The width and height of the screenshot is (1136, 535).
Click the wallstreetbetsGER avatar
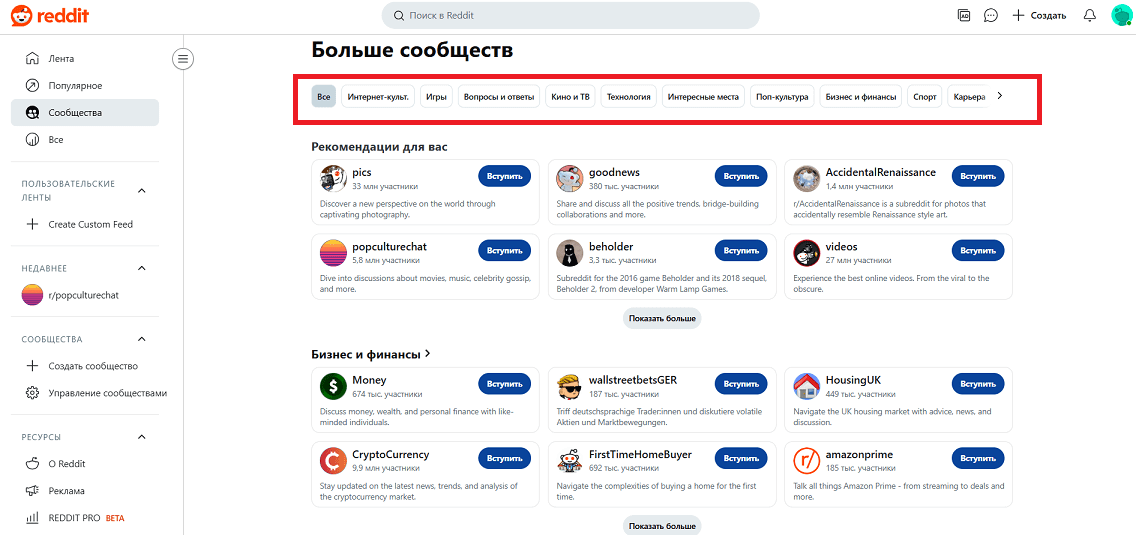click(569, 386)
